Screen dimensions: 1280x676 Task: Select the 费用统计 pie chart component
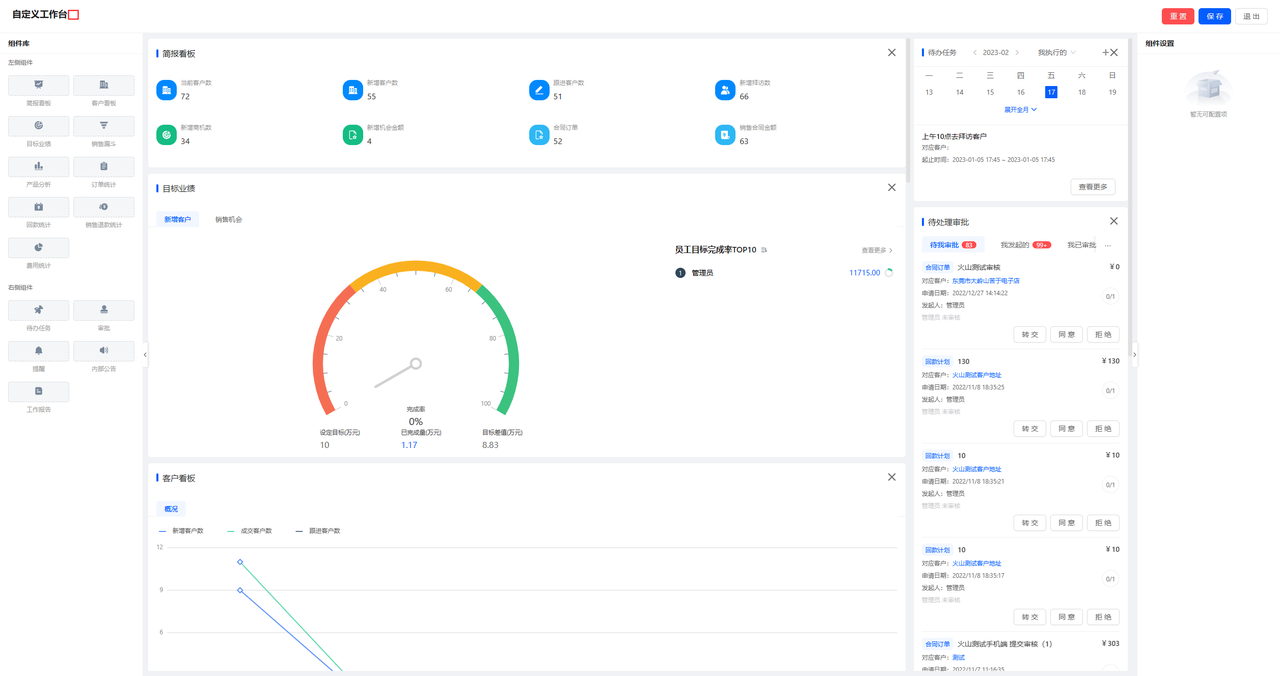38,248
